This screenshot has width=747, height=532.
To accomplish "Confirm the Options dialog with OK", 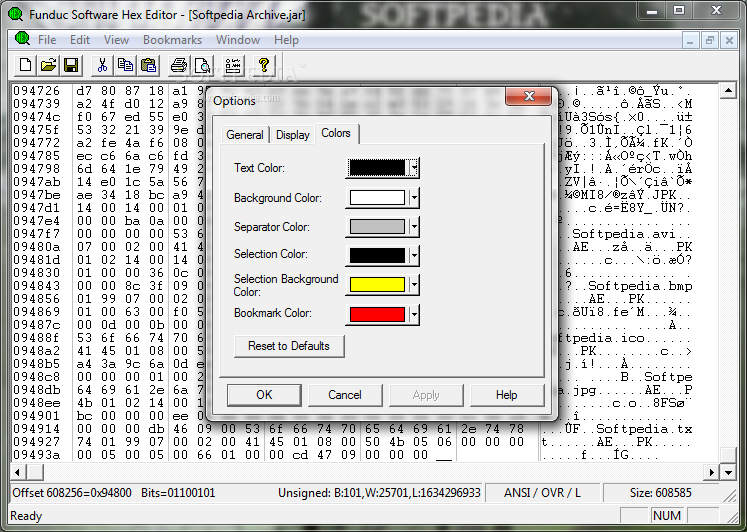I will pos(264,395).
